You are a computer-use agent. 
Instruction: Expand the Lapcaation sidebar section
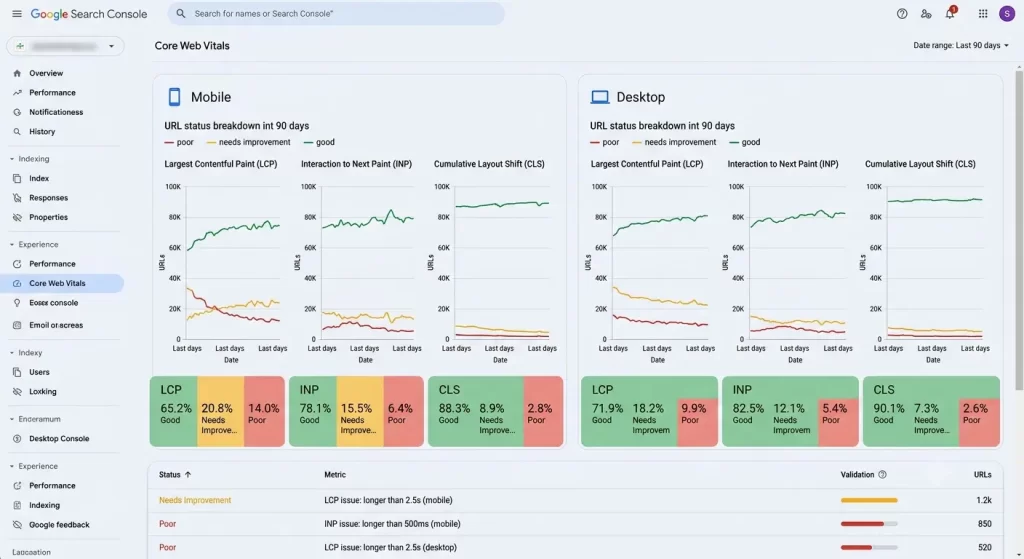tap(31, 552)
